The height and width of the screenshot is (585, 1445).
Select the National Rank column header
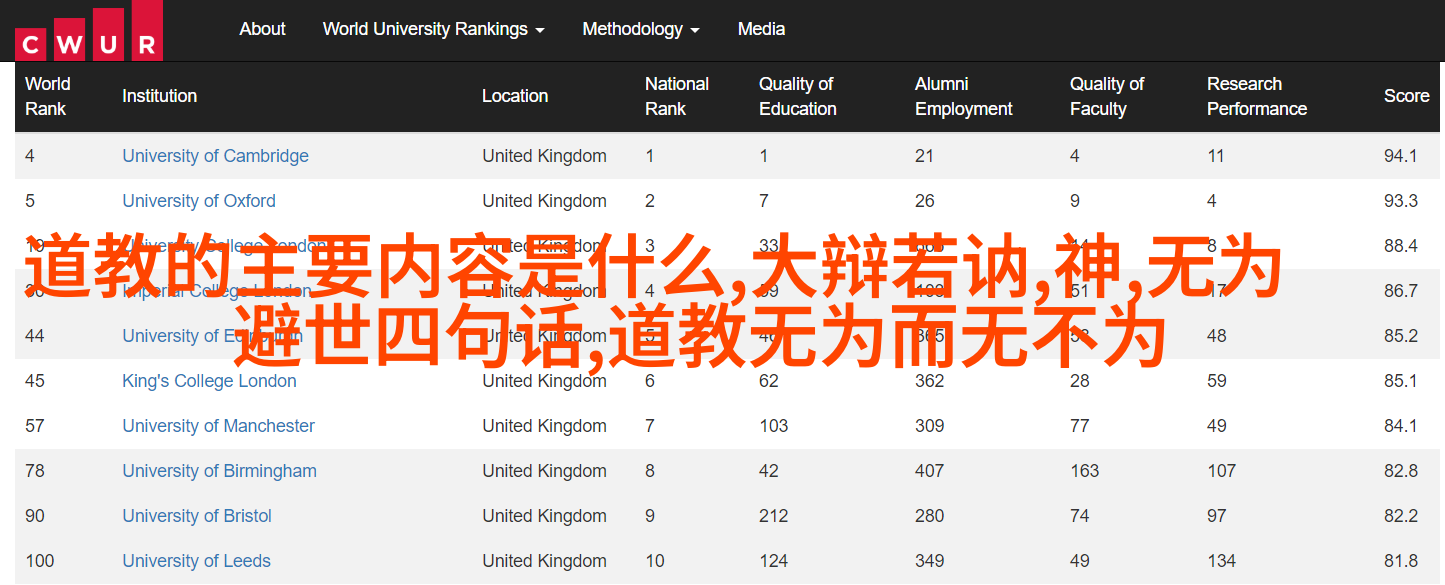(677, 96)
